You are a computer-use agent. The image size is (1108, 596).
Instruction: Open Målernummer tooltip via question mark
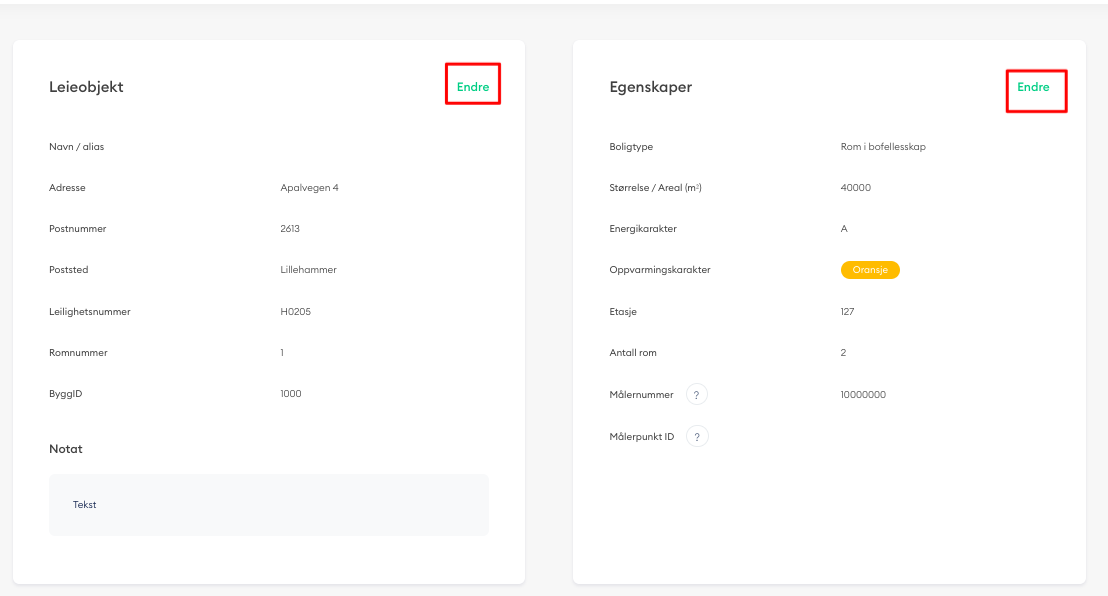click(697, 394)
